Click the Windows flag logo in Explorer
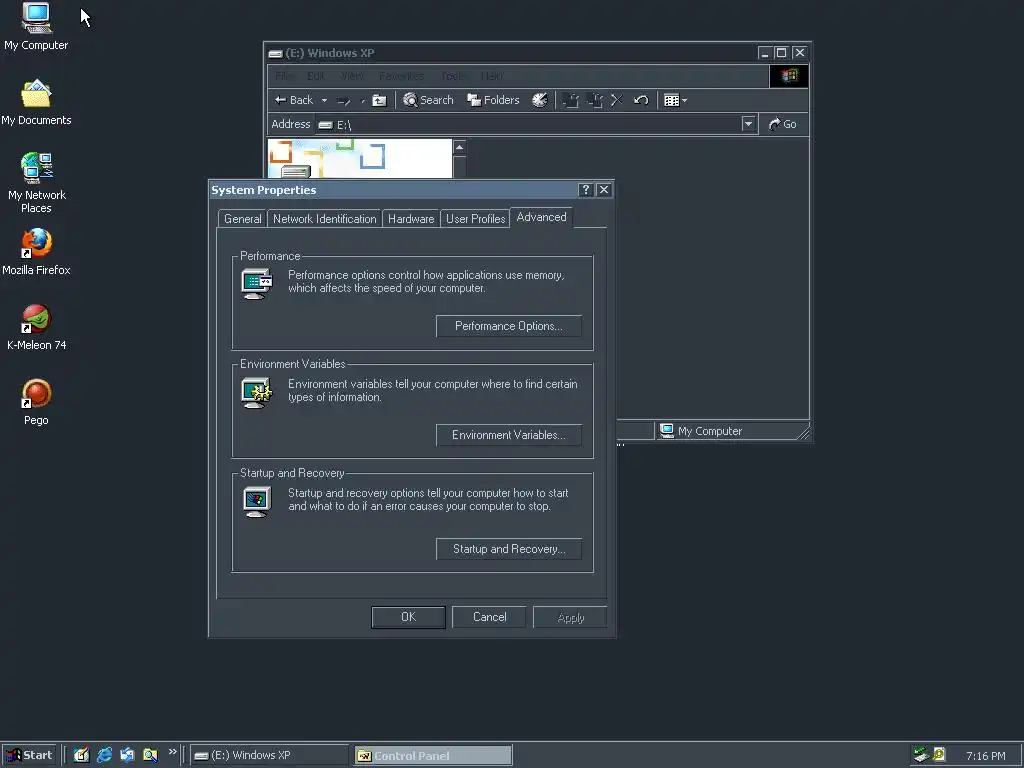 tap(789, 76)
